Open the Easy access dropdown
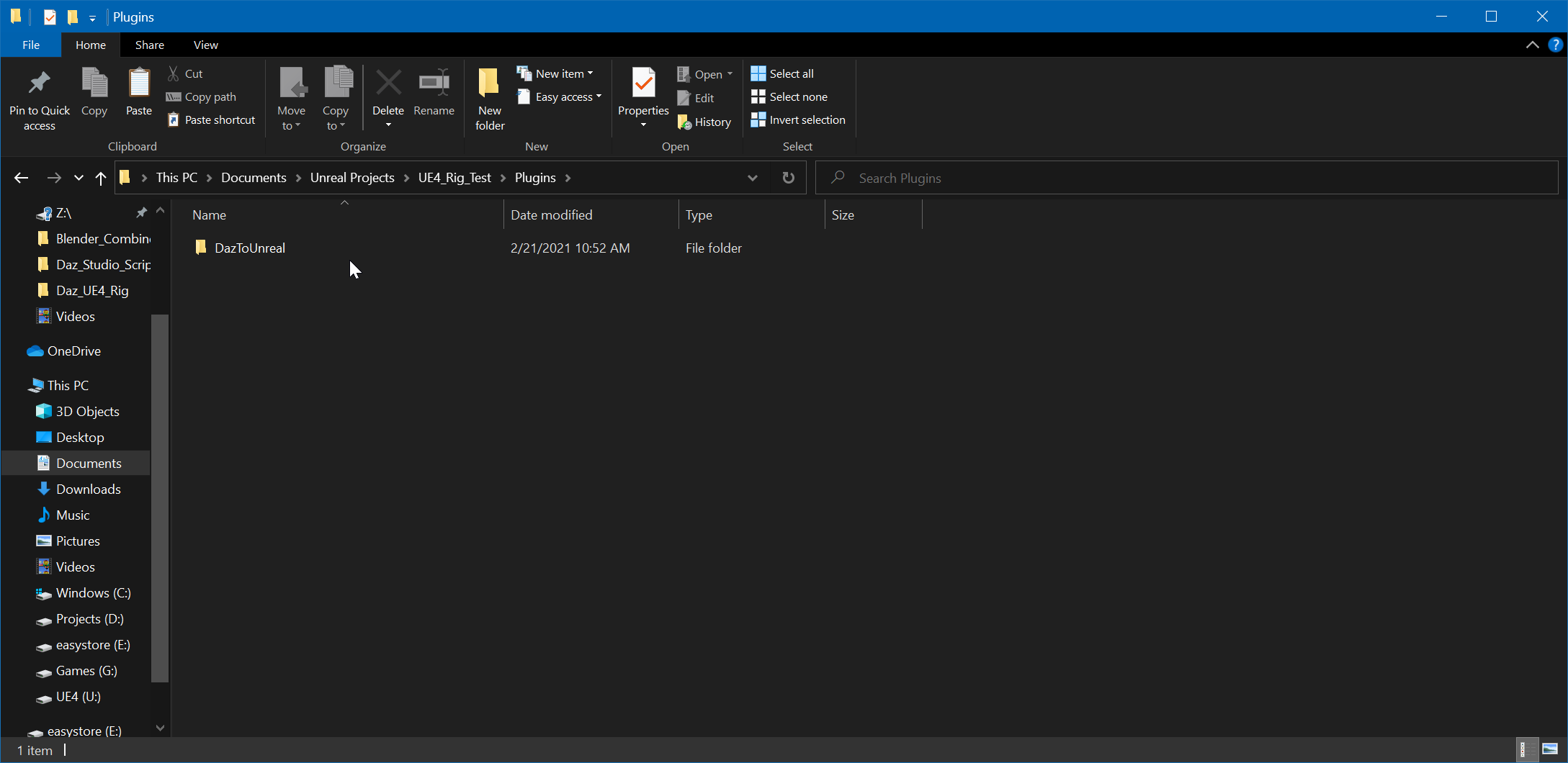This screenshot has width=1568, height=763. click(x=560, y=96)
